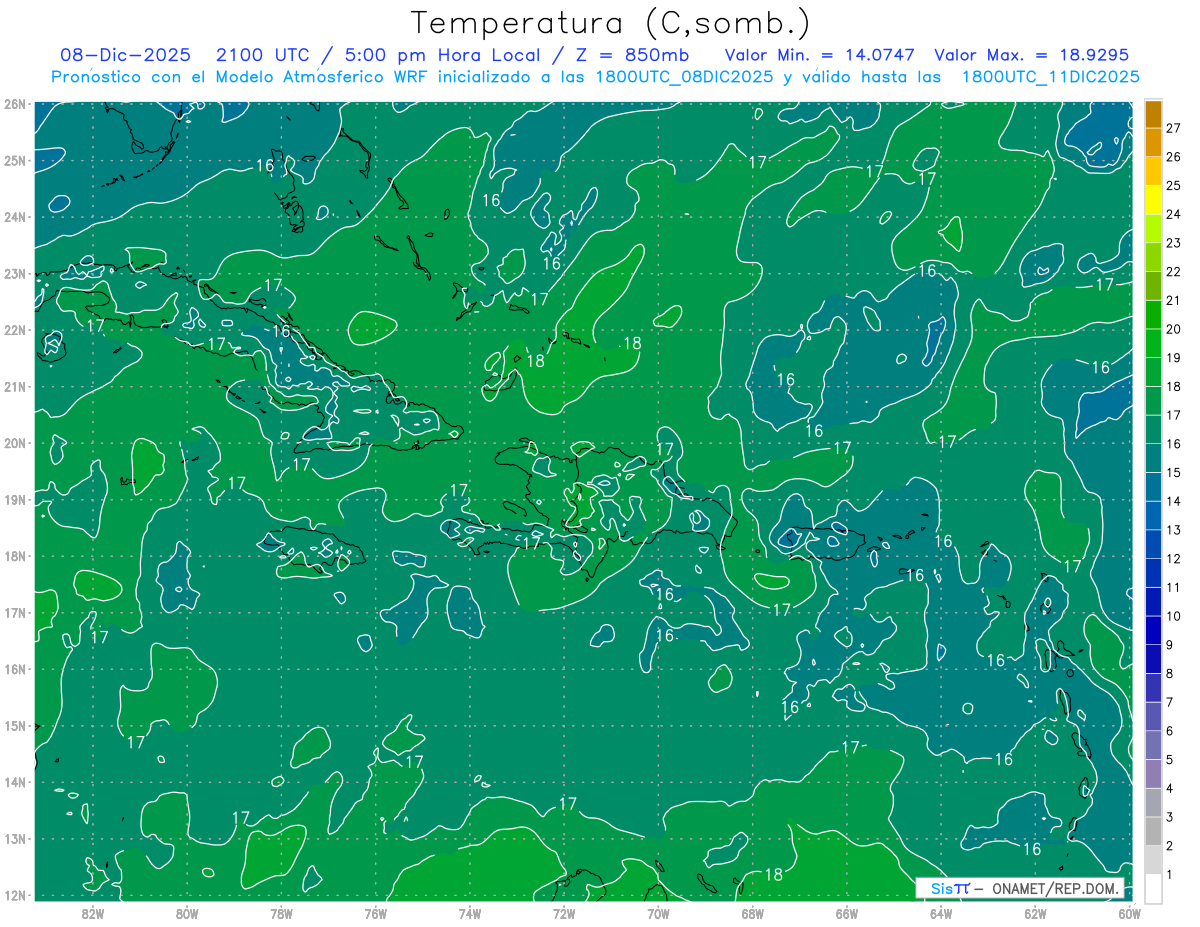Click the legend value 25
This screenshot has height=927, width=1200.
coord(1174,186)
